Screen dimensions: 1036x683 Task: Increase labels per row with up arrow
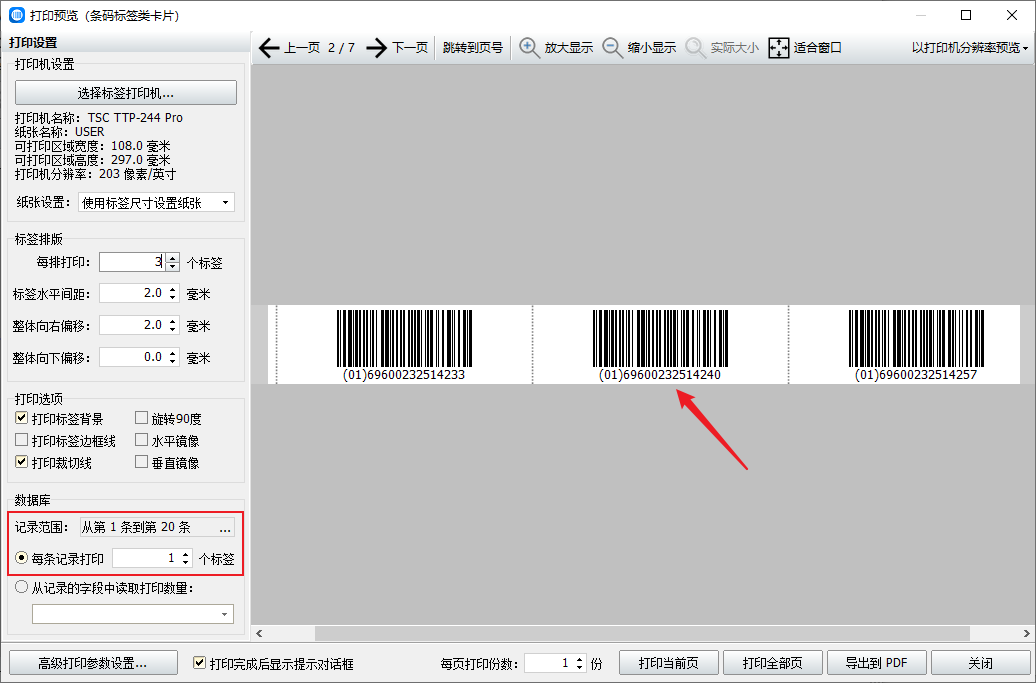pos(172,258)
